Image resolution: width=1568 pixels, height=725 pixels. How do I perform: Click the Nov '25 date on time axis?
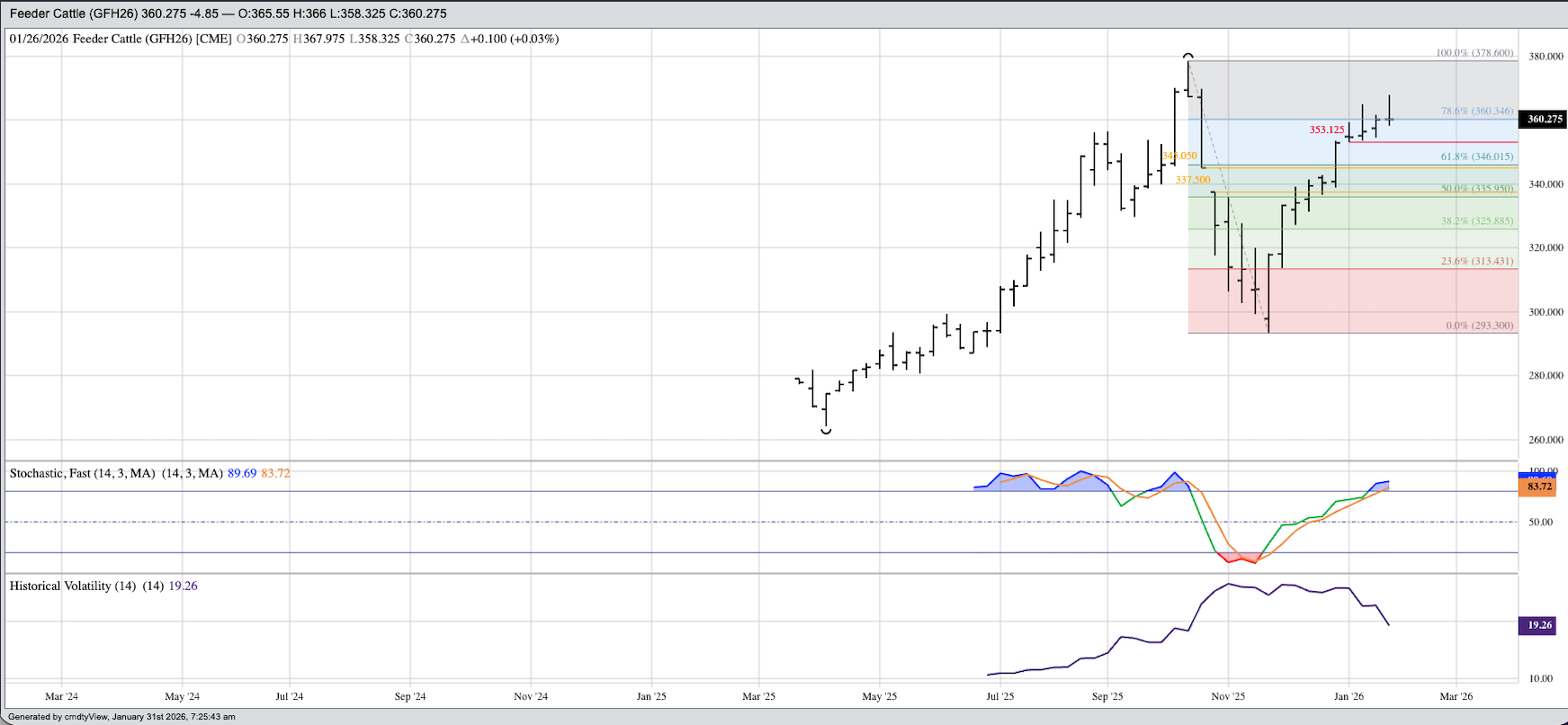click(x=1228, y=696)
